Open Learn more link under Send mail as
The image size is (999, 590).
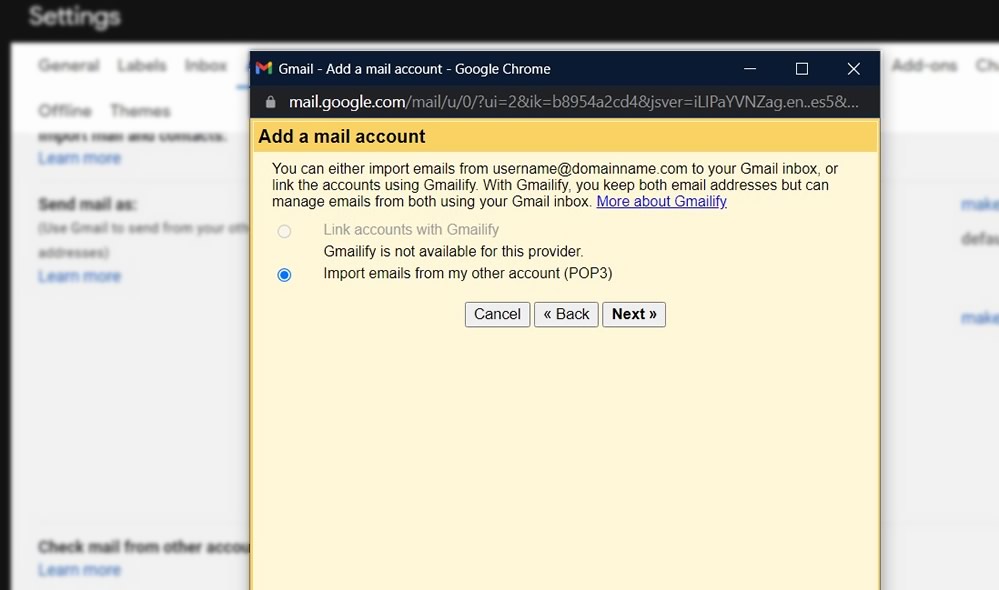click(79, 276)
